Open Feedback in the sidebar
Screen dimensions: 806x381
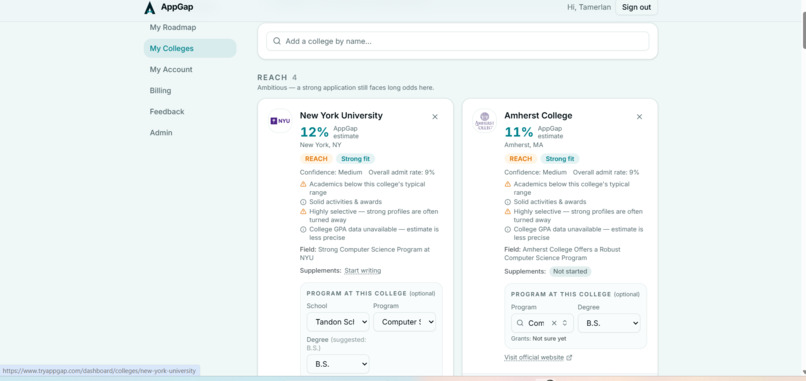pyautogui.click(x=167, y=112)
